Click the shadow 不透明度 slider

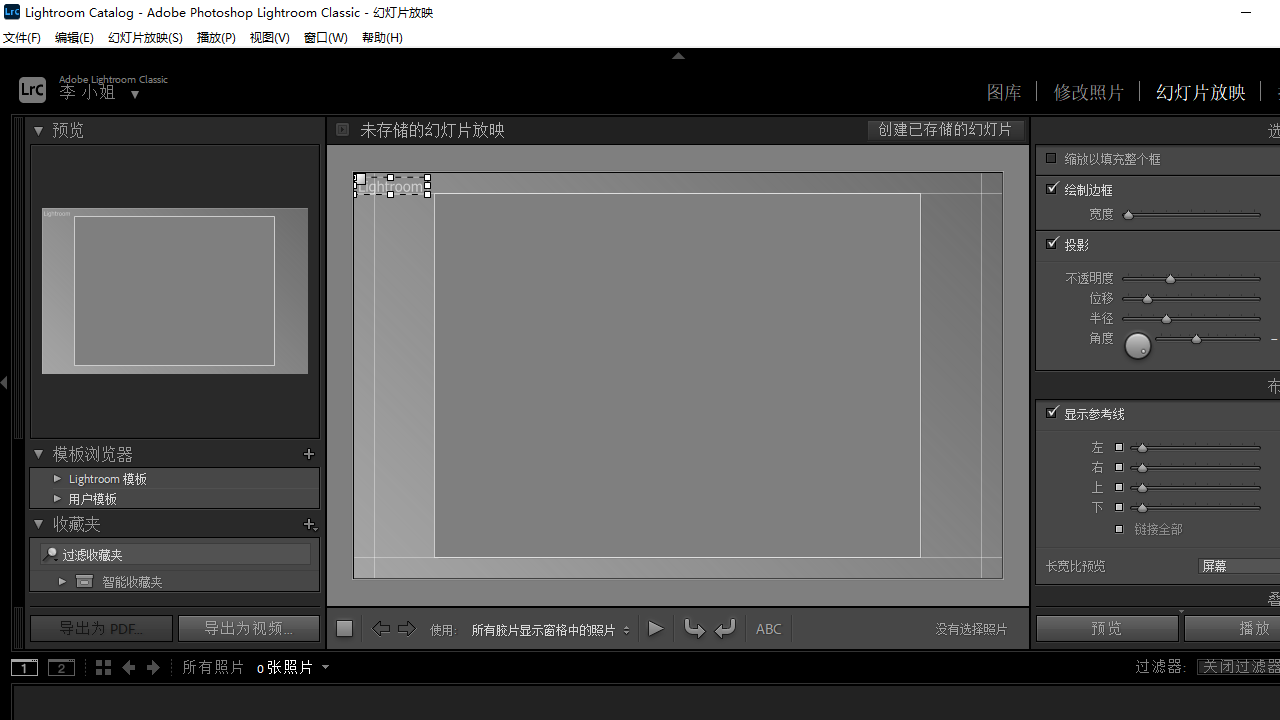[1190, 279]
